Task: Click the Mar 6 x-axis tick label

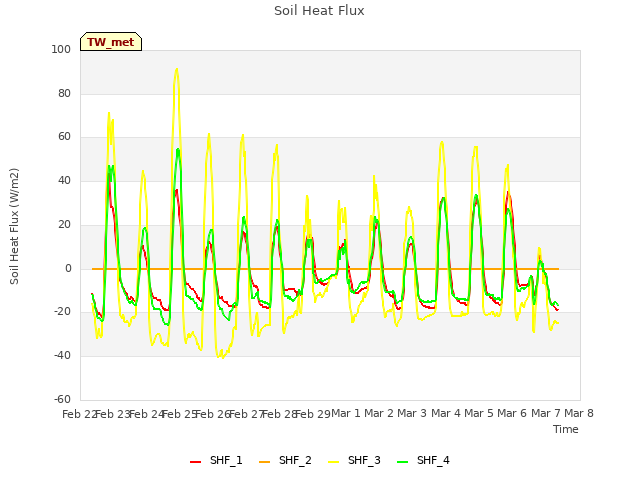Action: [x=512, y=413]
